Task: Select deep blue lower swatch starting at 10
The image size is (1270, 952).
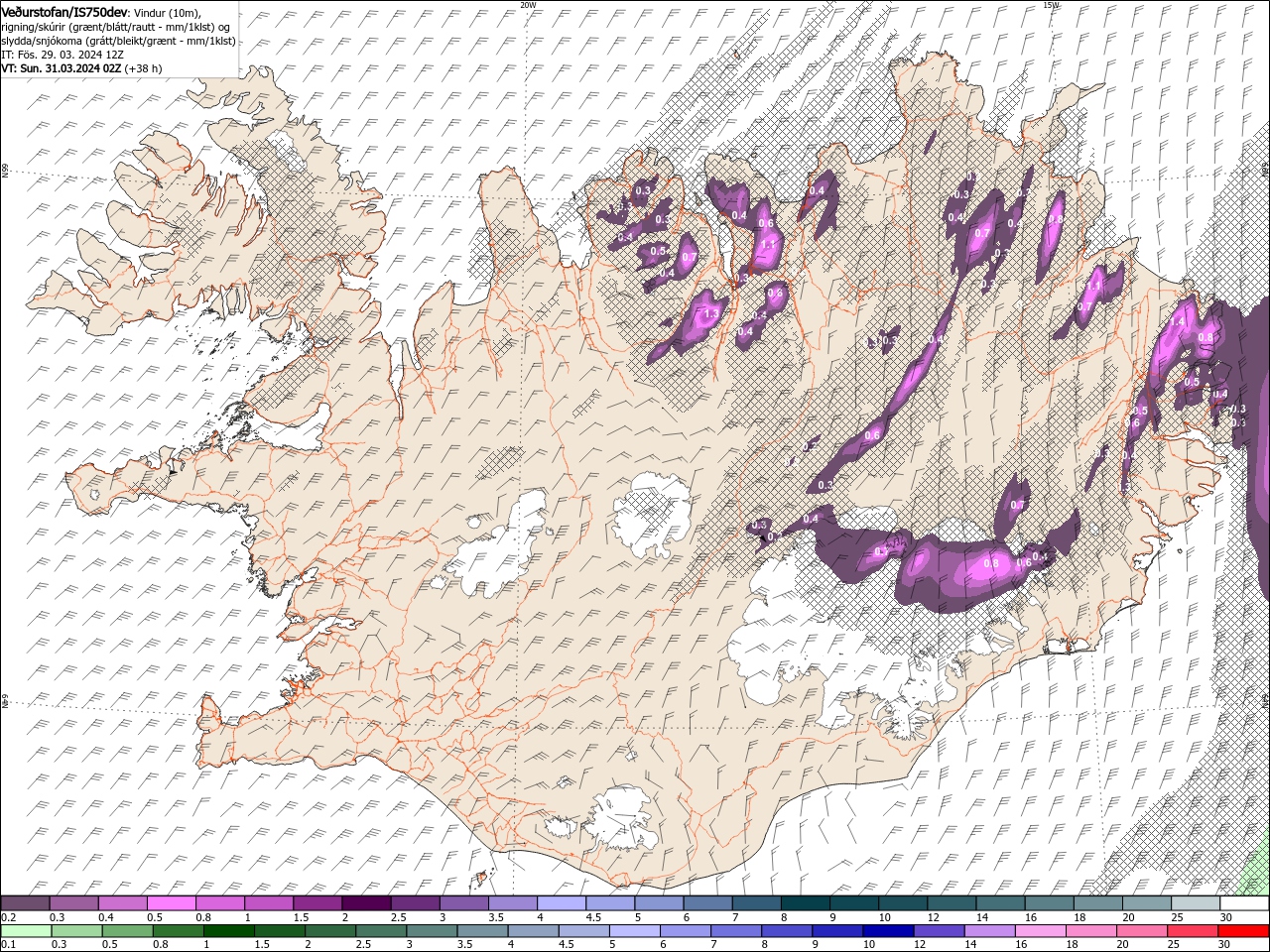Action: point(887,931)
